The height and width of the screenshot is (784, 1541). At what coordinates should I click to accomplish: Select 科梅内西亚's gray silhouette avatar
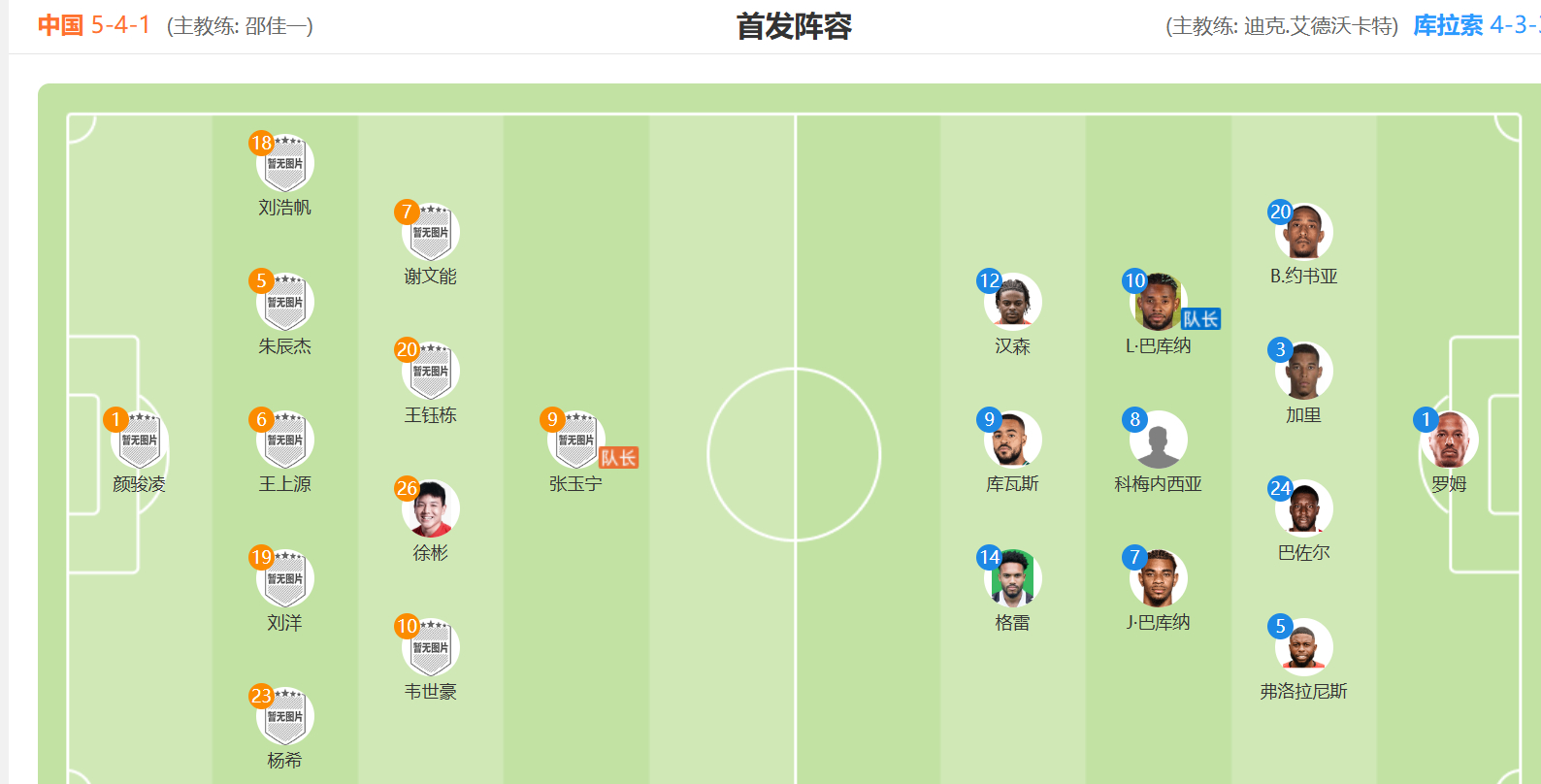[x=1159, y=441]
